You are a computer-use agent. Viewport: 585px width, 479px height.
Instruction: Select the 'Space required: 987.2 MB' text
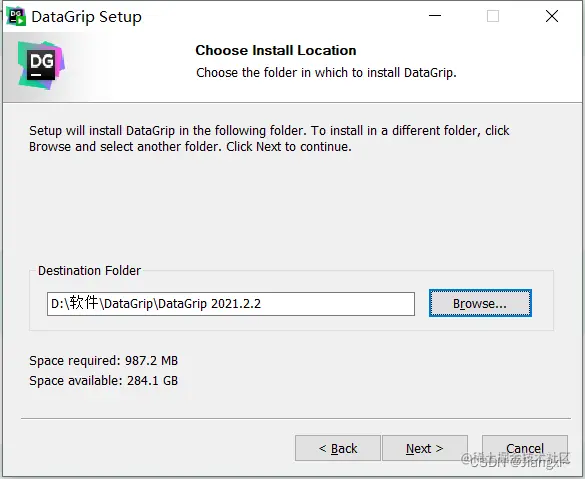[x=103, y=361]
